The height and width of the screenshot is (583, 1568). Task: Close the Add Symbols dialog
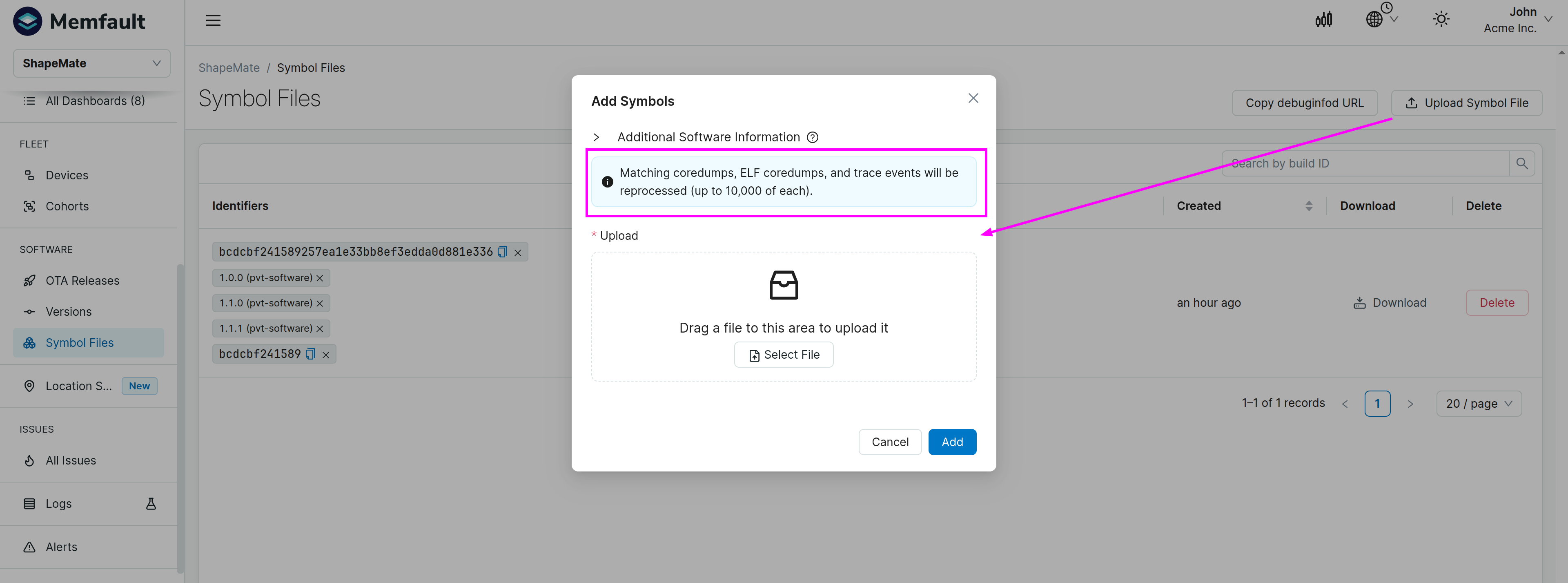click(973, 98)
